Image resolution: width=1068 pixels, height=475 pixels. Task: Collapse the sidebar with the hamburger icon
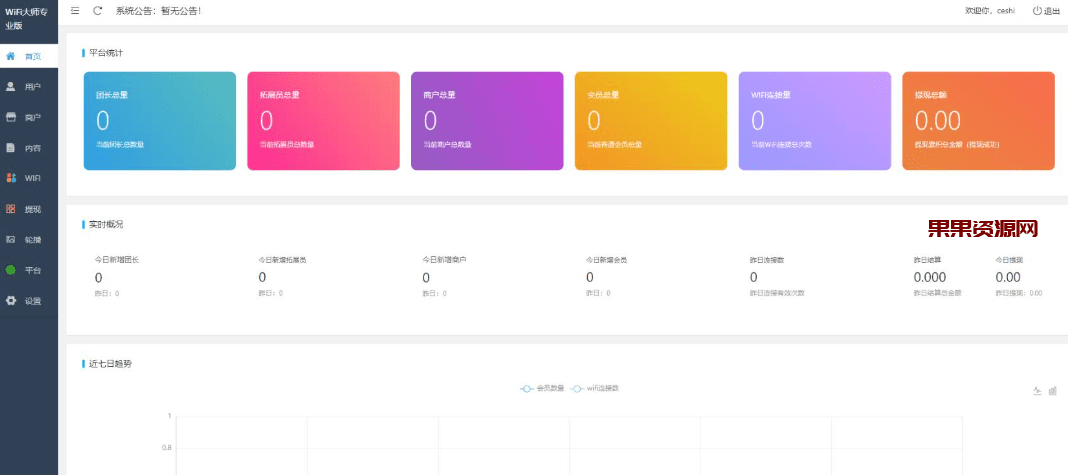(x=75, y=11)
